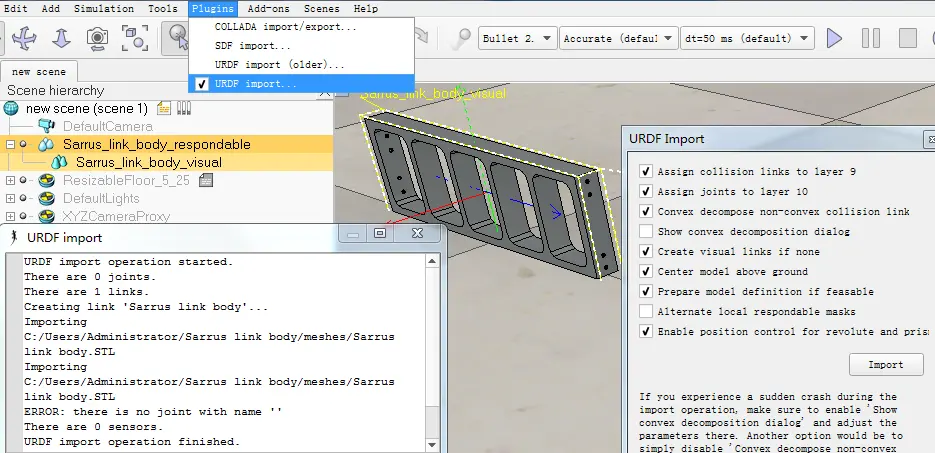935x453 pixels.
Task: Click the camera rotate toolbar icon
Action: point(98,38)
